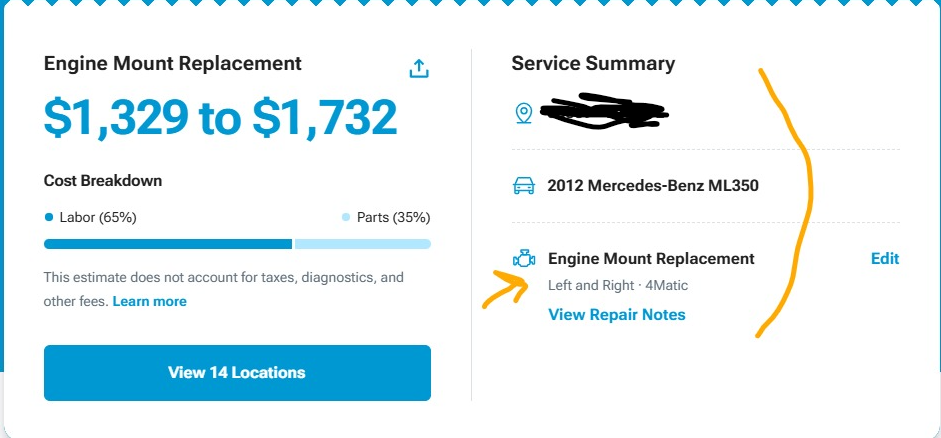Click the Labor legend dot
Screen dimensions: 941x438
tap(48, 217)
